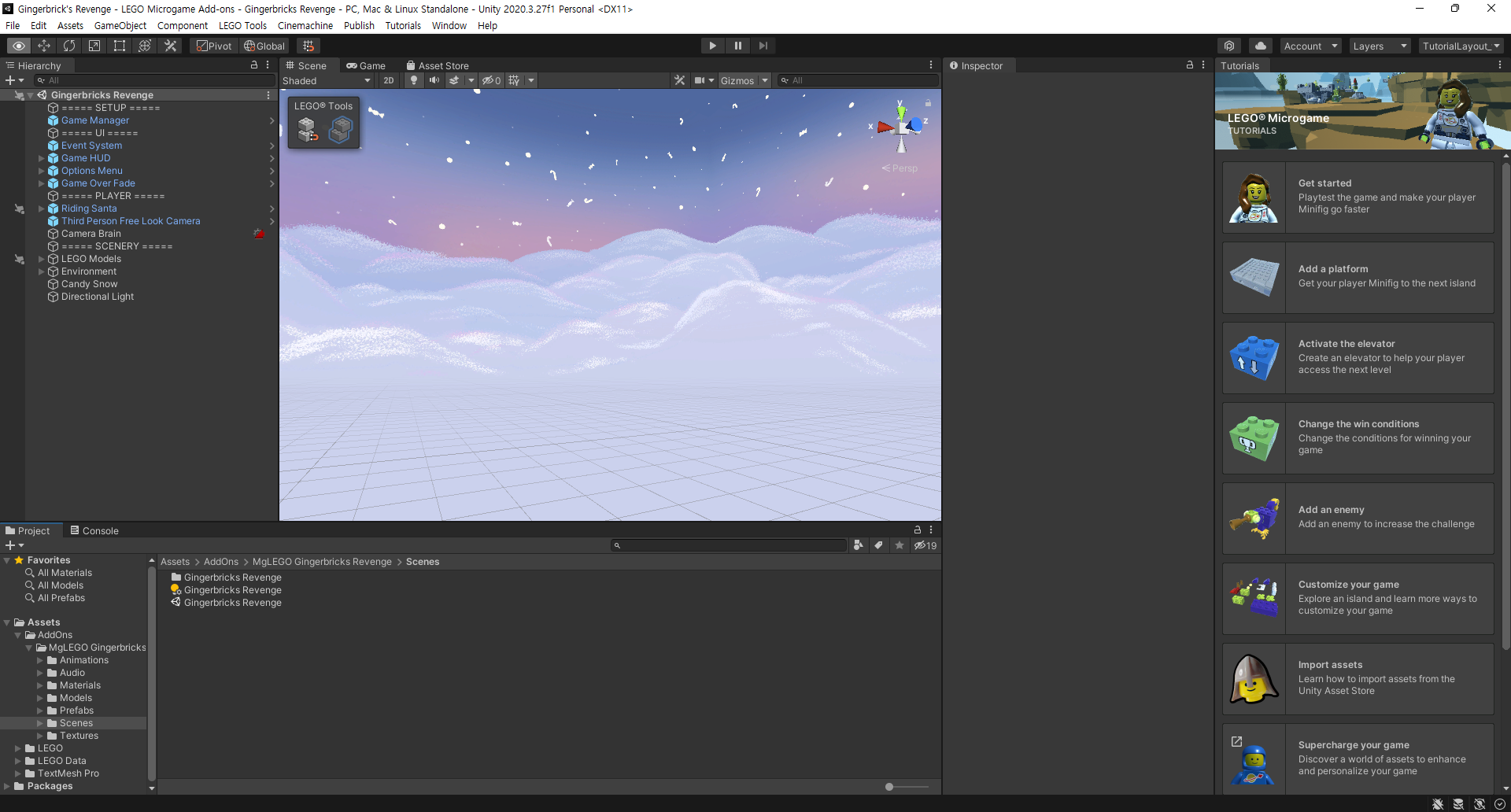The width and height of the screenshot is (1511, 812).
Task: Select the Scale tool
Action: pyautogui.click(x=94, y=46)
